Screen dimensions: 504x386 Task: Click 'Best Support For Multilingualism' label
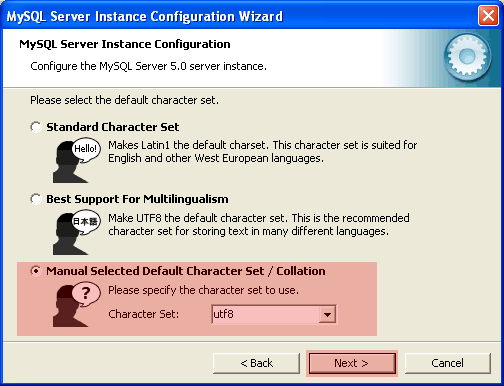137,199
